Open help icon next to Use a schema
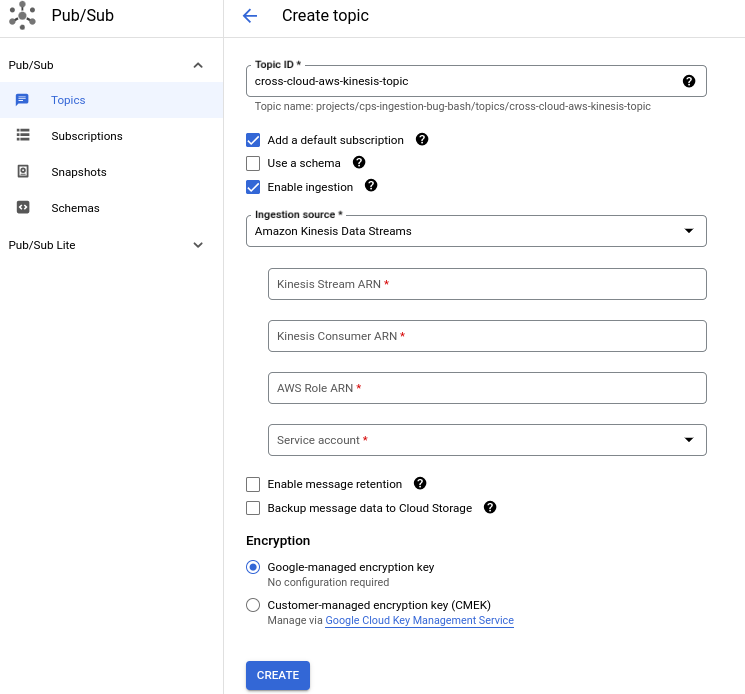Screen dimensions: 745x694 pos(359,162)
